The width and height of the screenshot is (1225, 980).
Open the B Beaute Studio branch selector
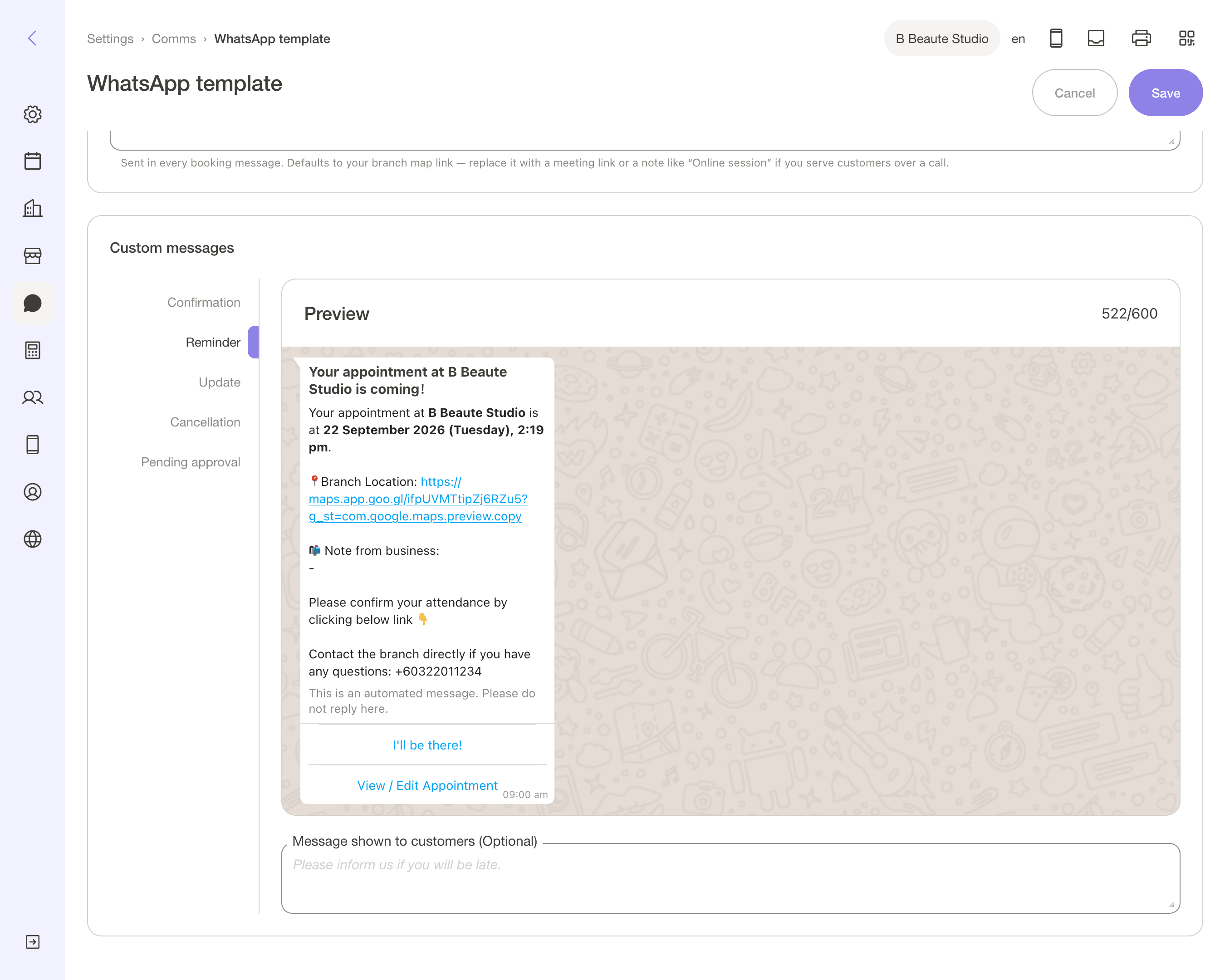[941, 39]
